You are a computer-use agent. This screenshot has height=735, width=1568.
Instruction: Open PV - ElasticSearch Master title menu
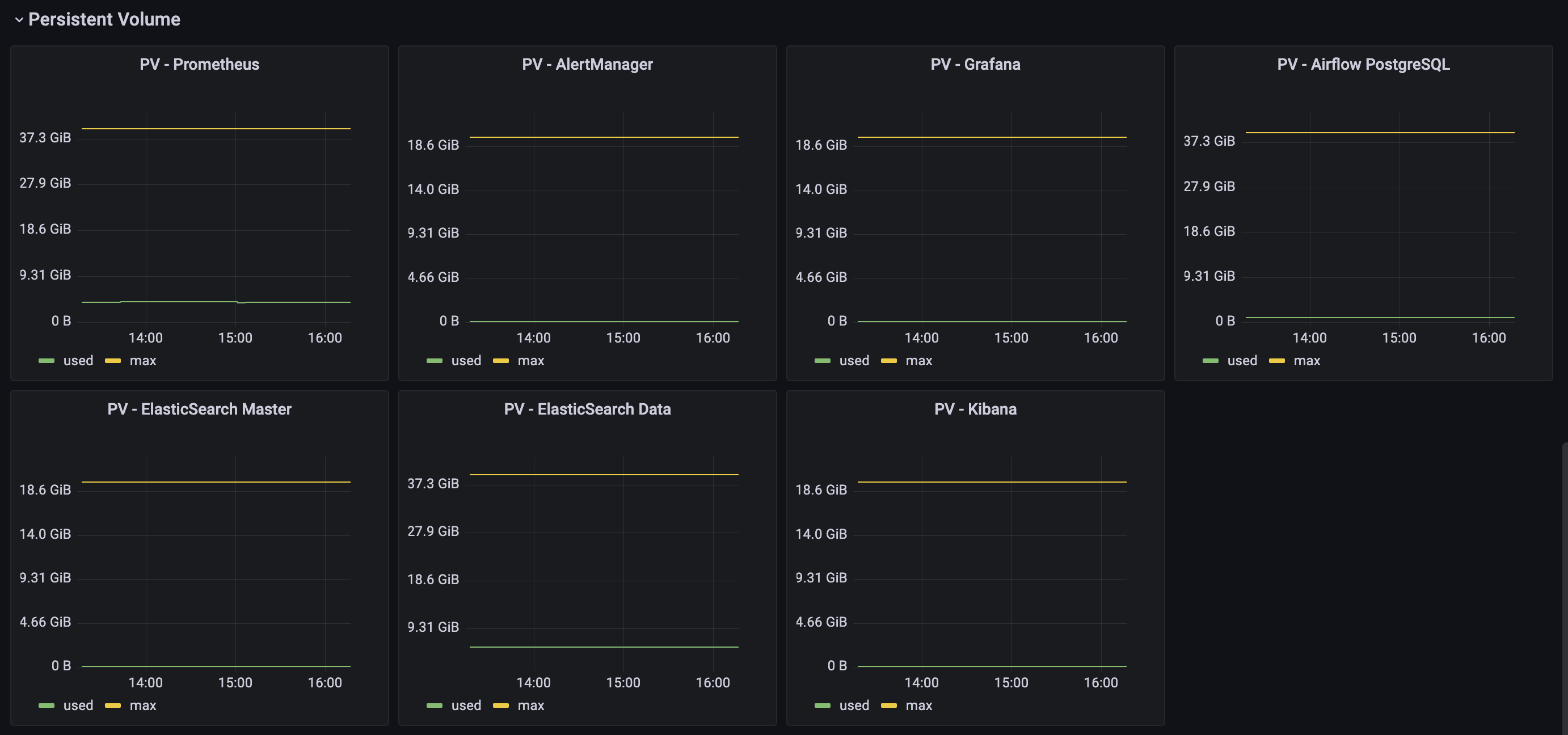tap(199, 409)
